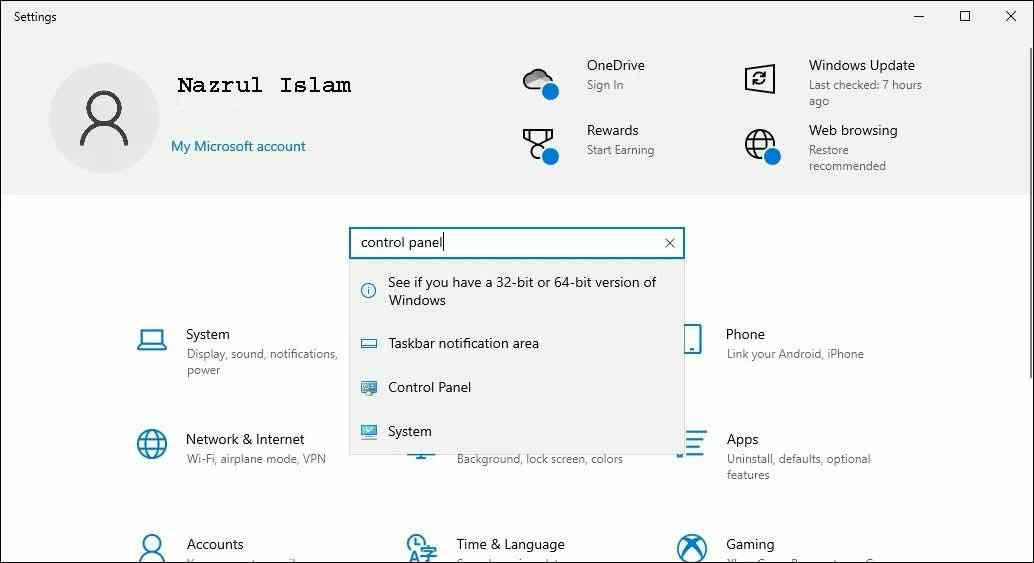The width and height of the screenshot is (1034, 563).
Task: Click the OneDrive cloud icon
Action: point(540,83)
